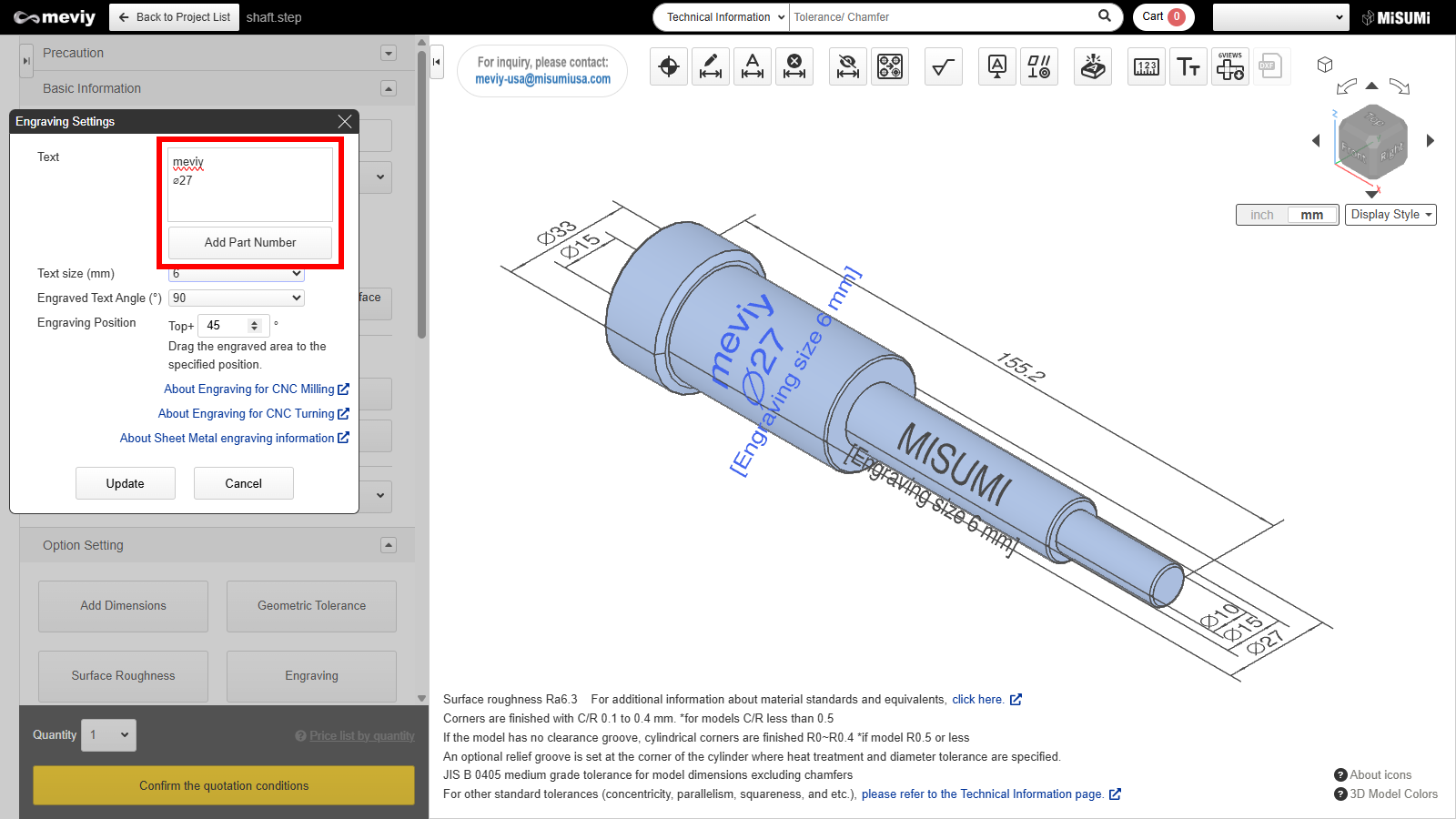Open the Display Style dropdown
The height and width of the screenshot is (819, 1456).
coord(1390,215)
